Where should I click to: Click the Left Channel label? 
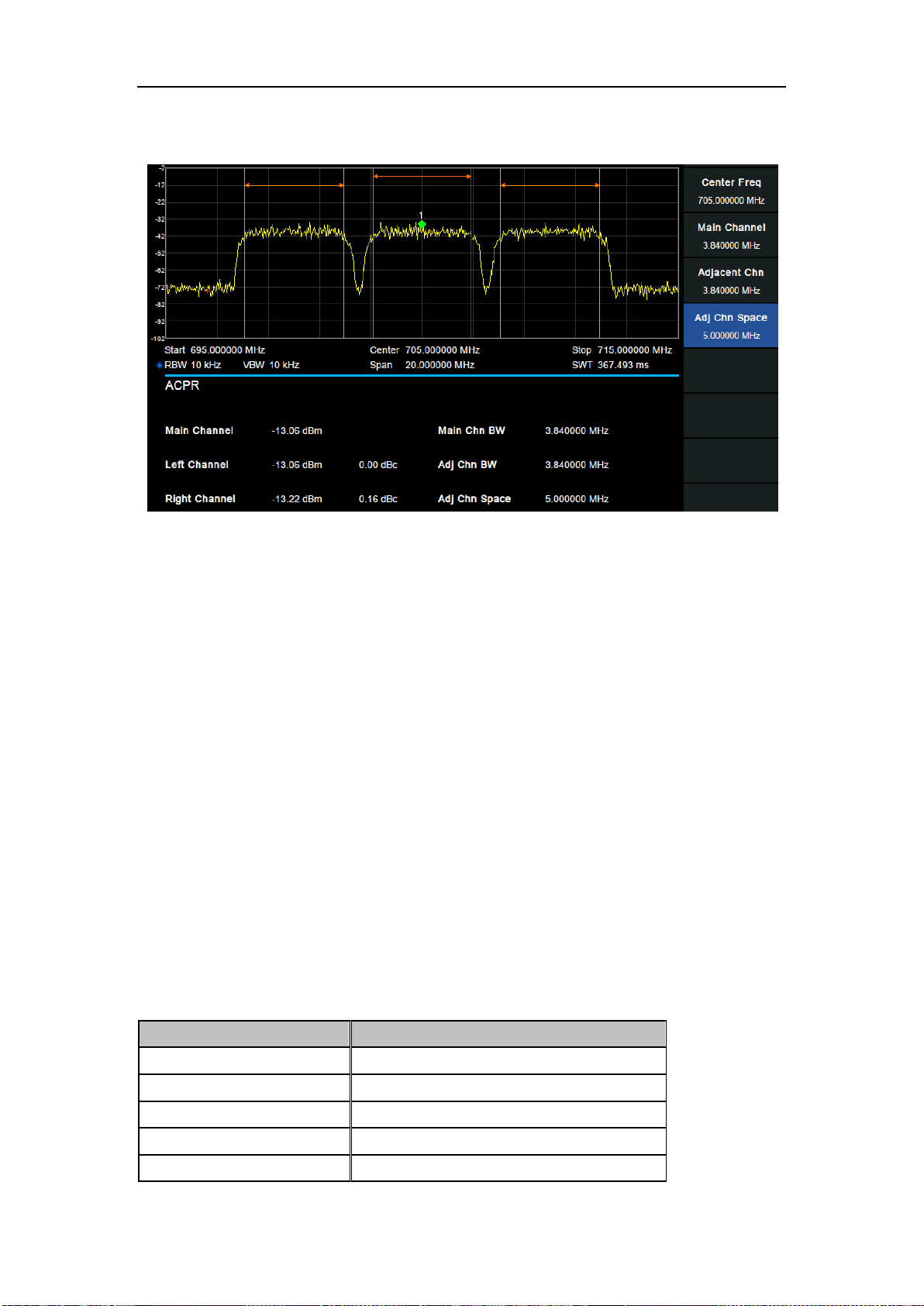pyautogui.click(x=197, y=465)
